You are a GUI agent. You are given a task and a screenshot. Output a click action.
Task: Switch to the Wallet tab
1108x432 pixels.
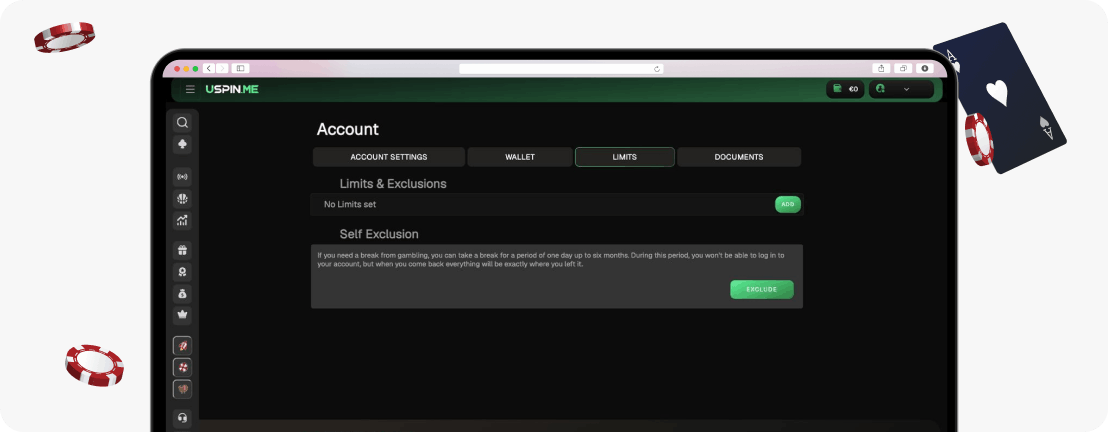(x=520, y=157)
